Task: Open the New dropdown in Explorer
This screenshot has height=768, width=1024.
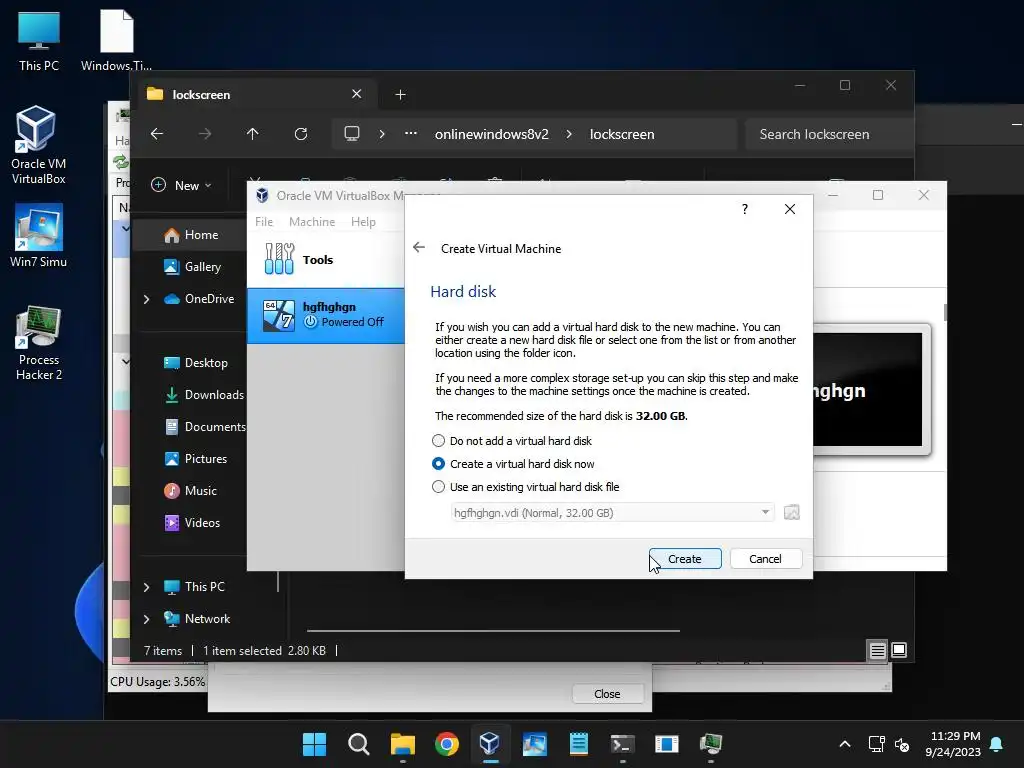Action: click(x=182, y=185)
